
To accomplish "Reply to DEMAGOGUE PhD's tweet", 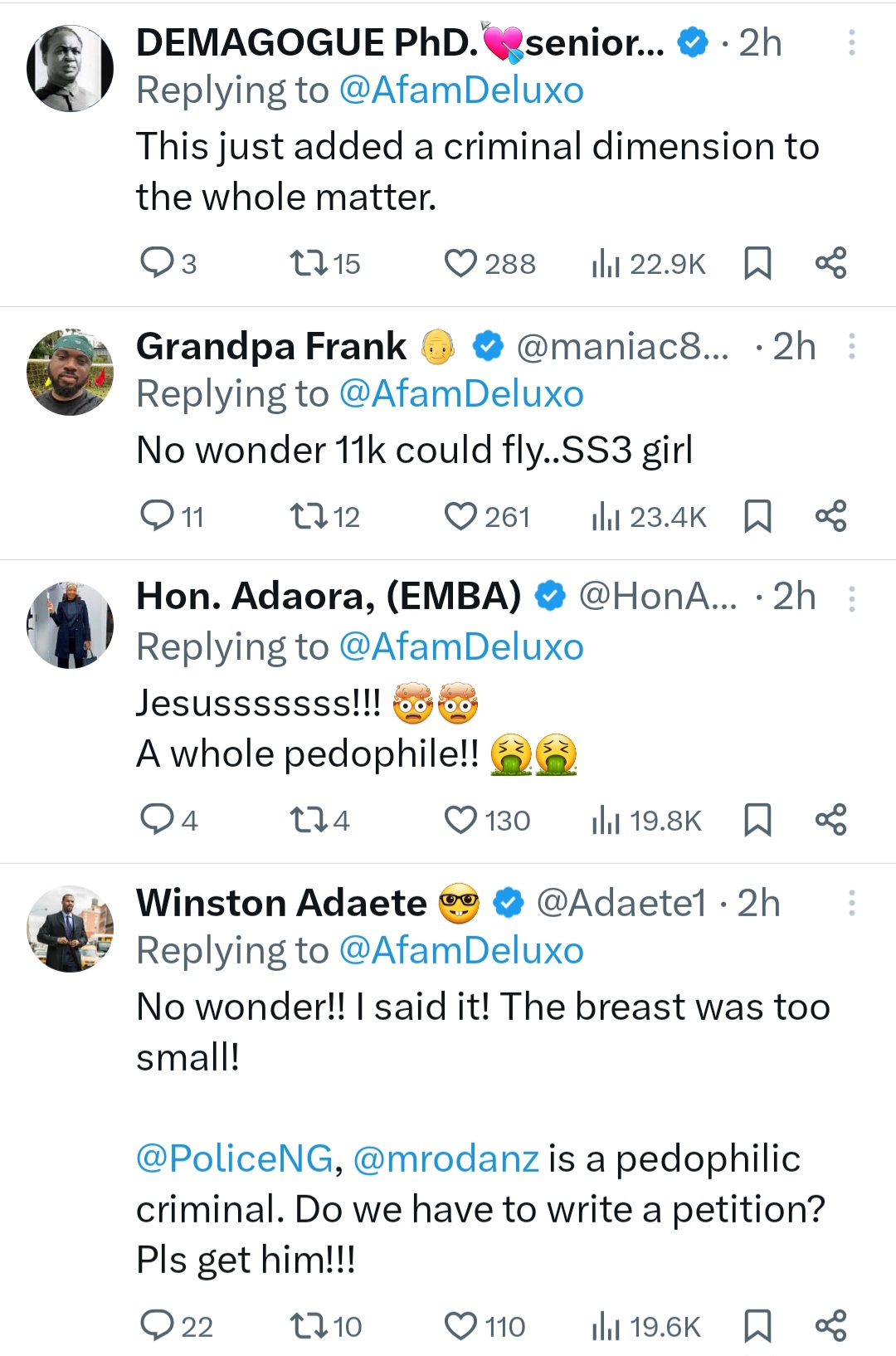I will point(157,263).
